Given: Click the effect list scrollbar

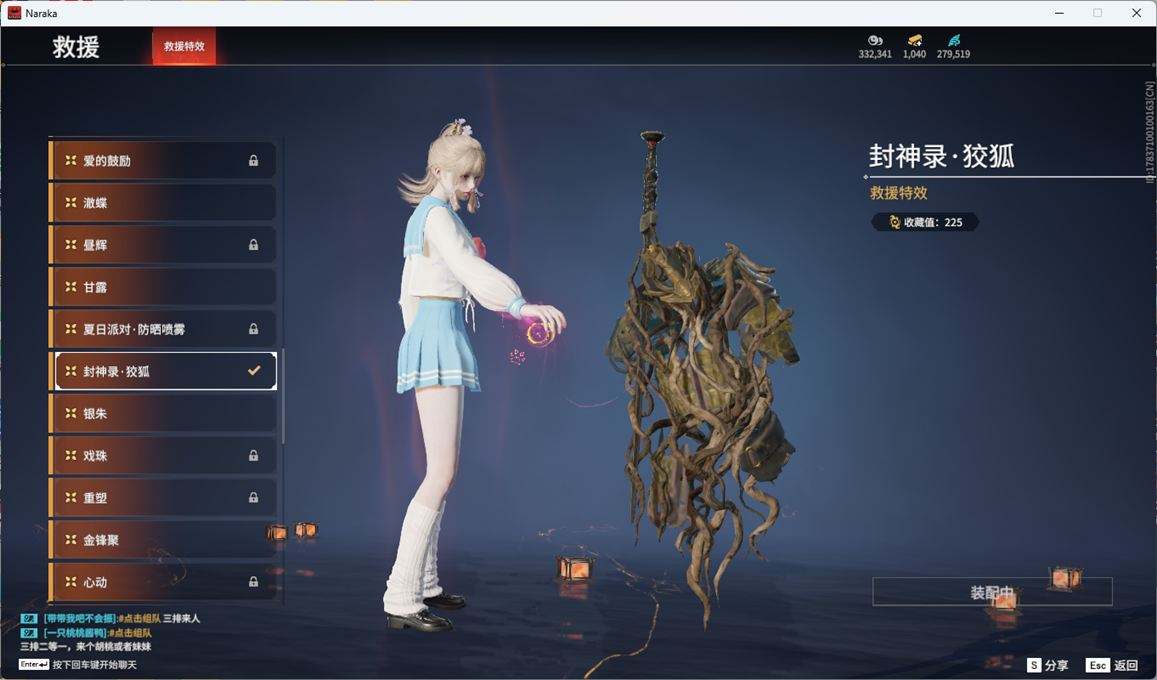Looking at the screenshot, I should pos(283,396).
